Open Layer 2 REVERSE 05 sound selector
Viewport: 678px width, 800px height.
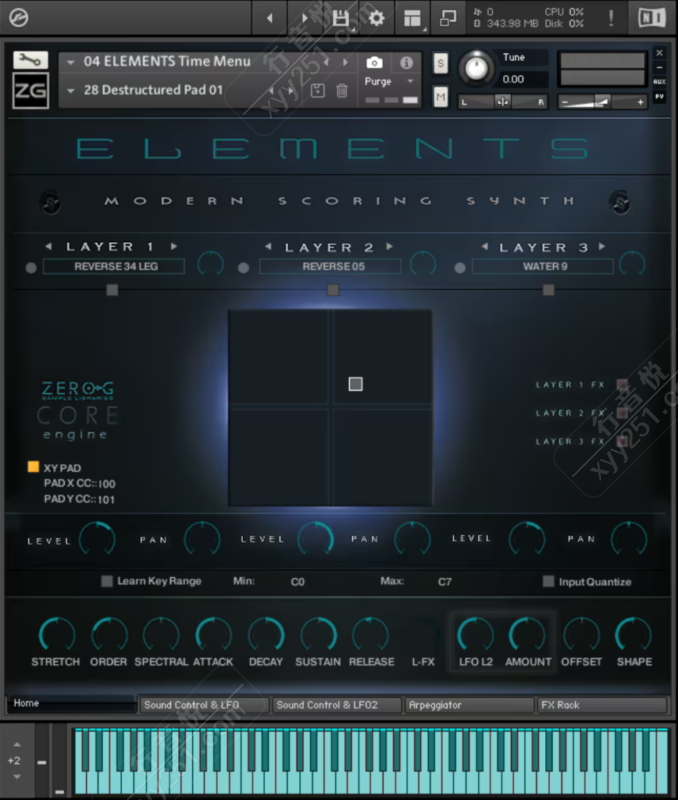point(331,266)
